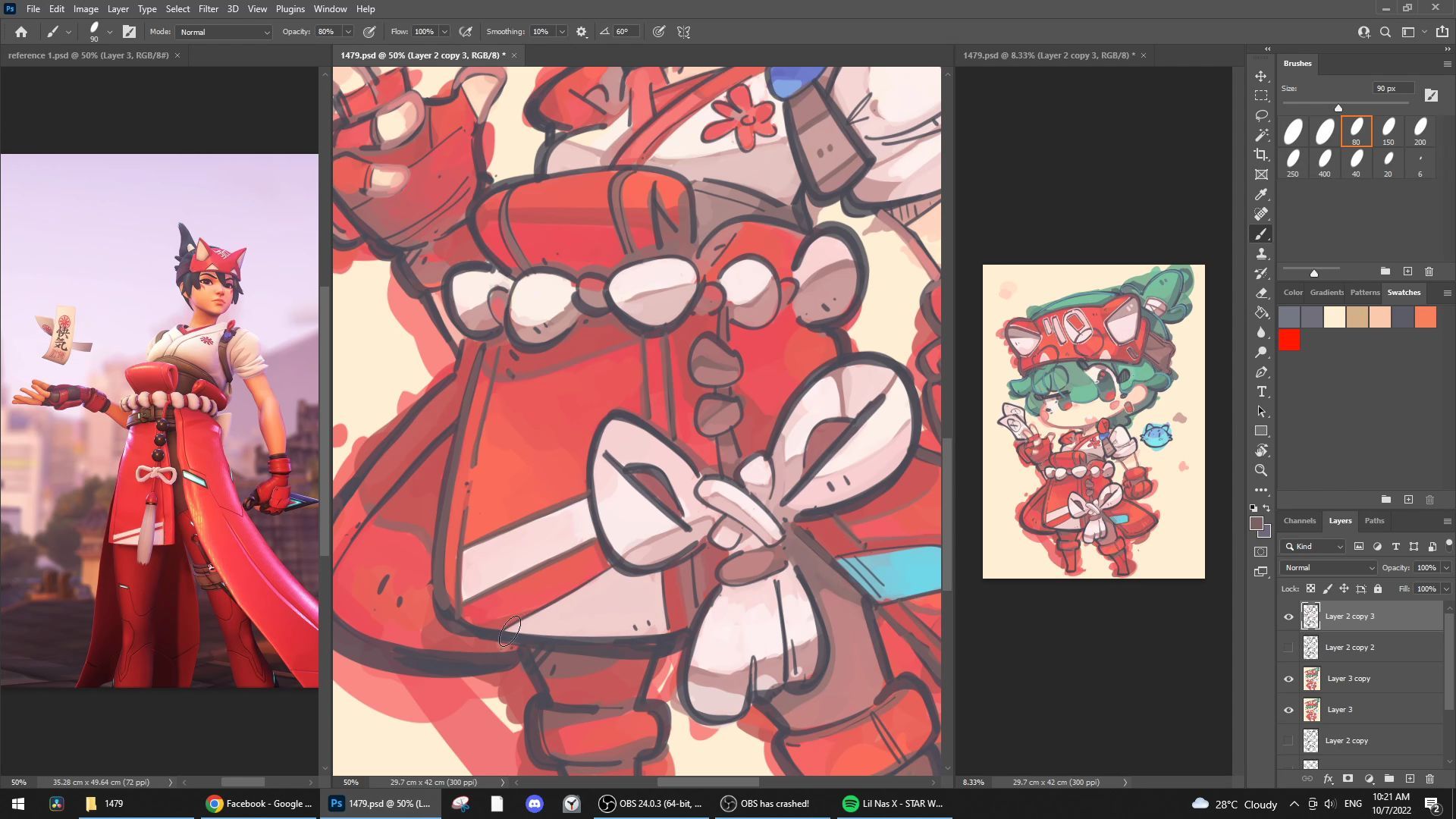Open Facebook Chrome window in taskbar
1456x819 pixels.
259,804
